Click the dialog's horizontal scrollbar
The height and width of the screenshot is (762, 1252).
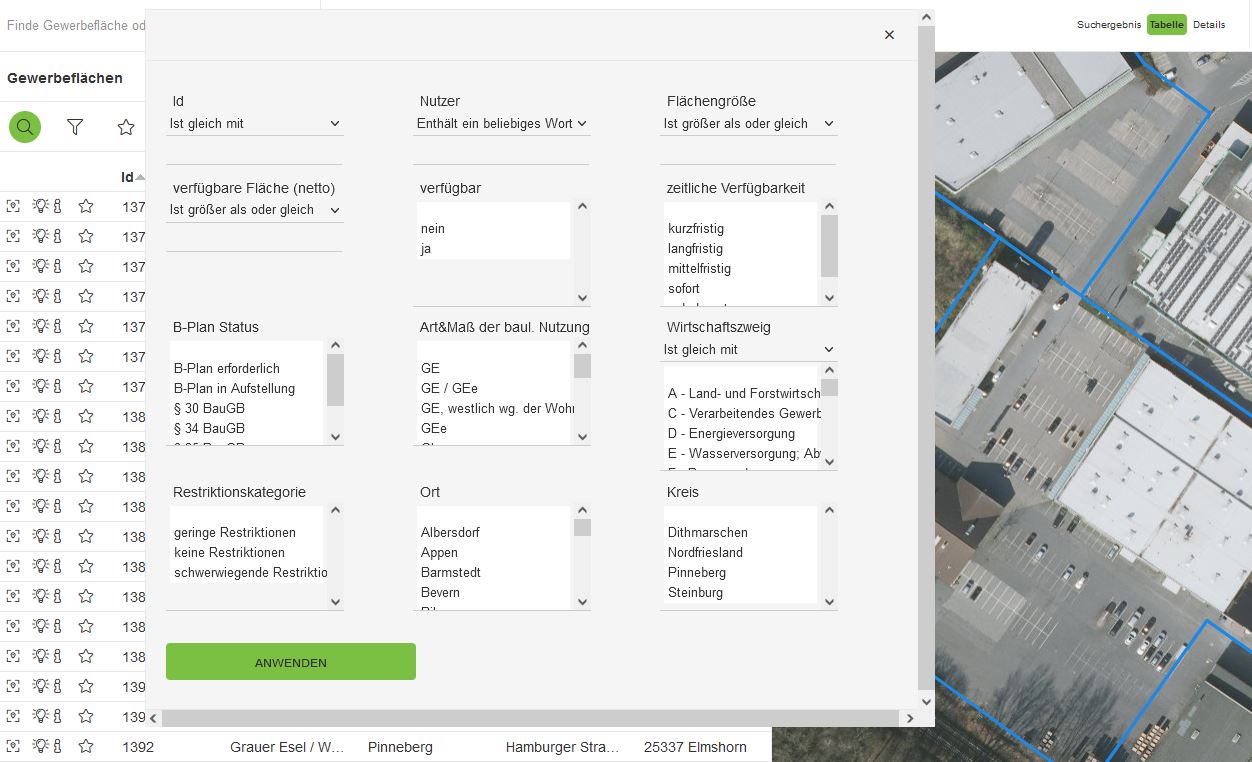(530, 718)
